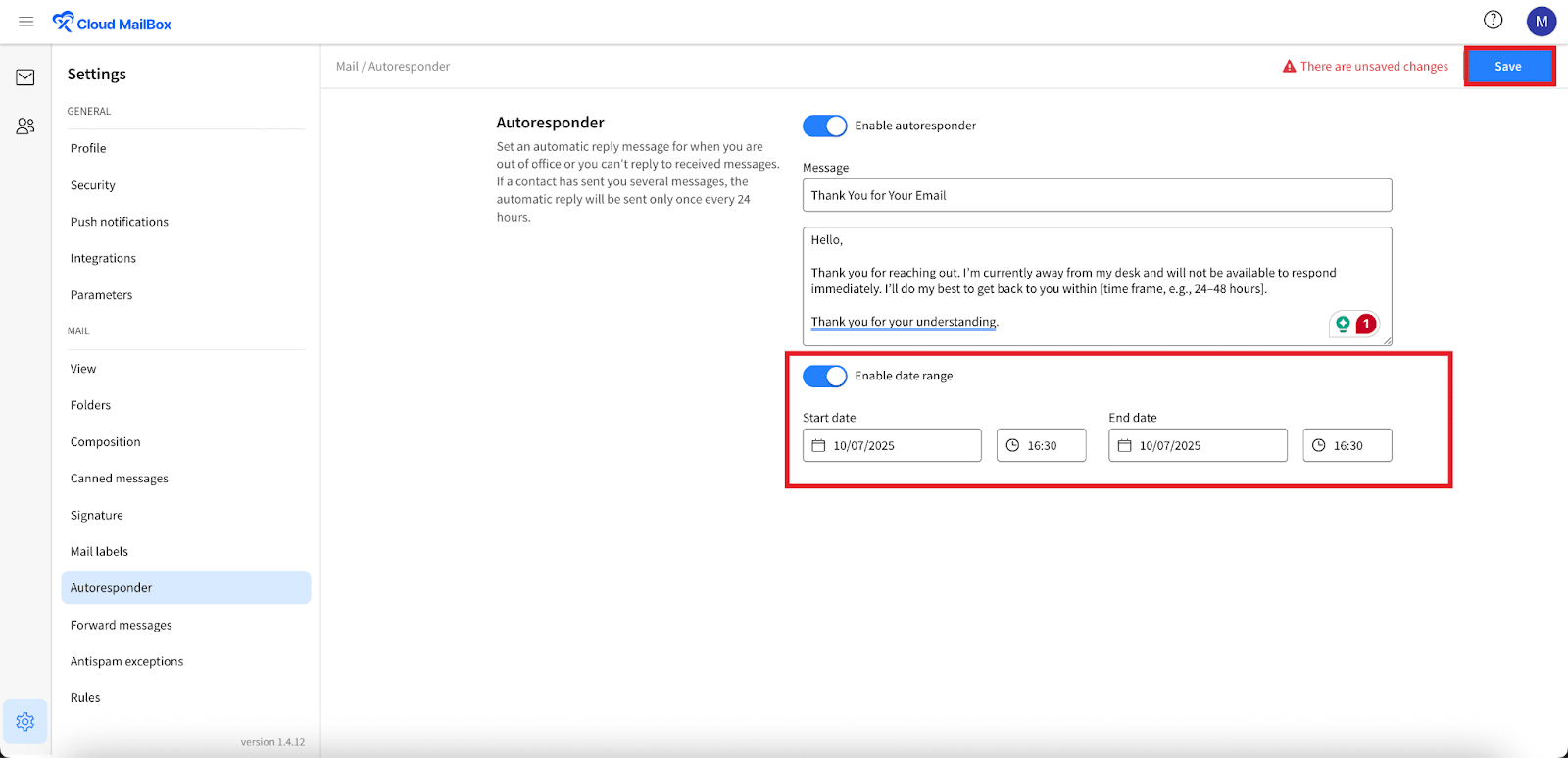The image size is (1568, 758).
Task: Open the Start date time selector
Action: [1041, 445]
